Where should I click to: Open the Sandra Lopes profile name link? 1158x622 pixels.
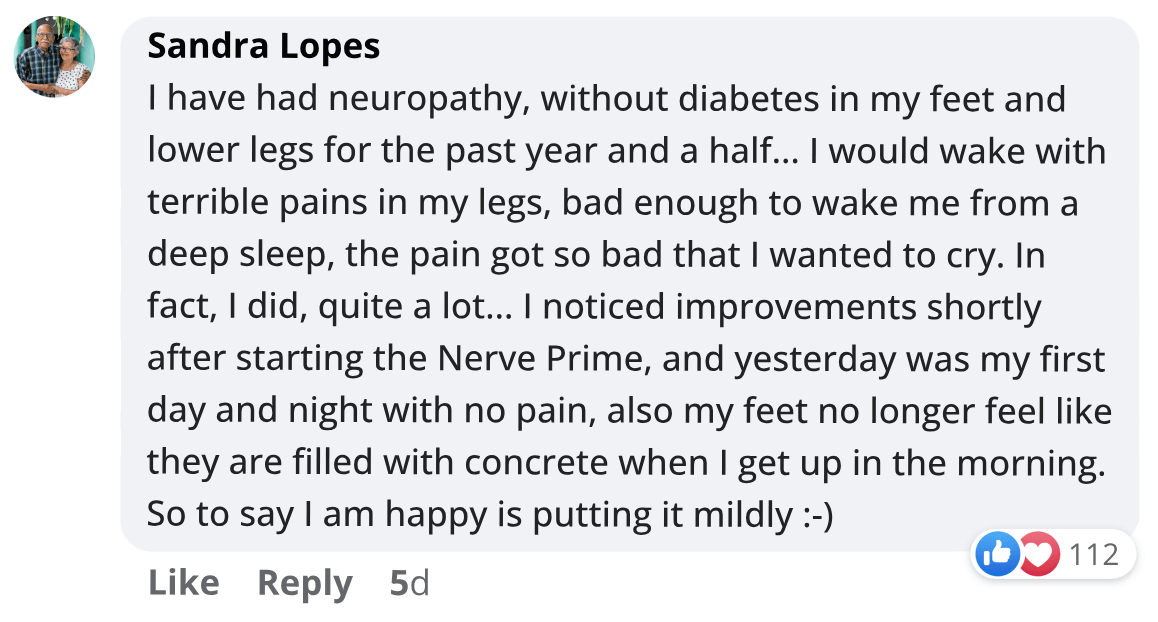click(263, 46)
